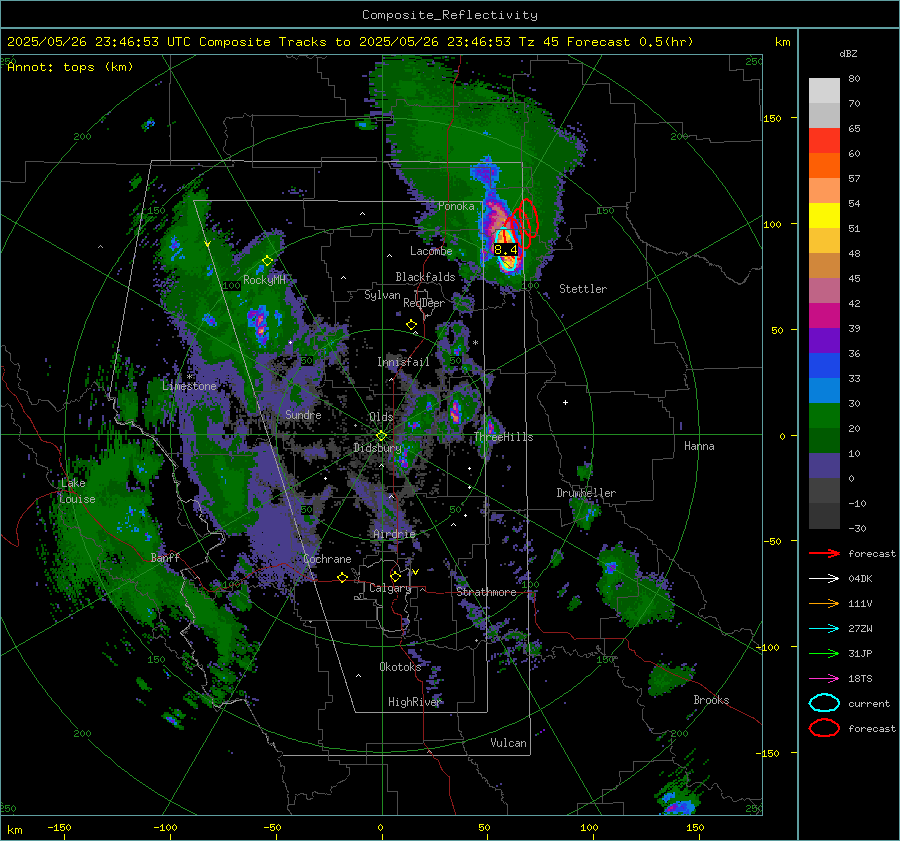Select the purple 10 dBZ color swatch

pos(824,466)
